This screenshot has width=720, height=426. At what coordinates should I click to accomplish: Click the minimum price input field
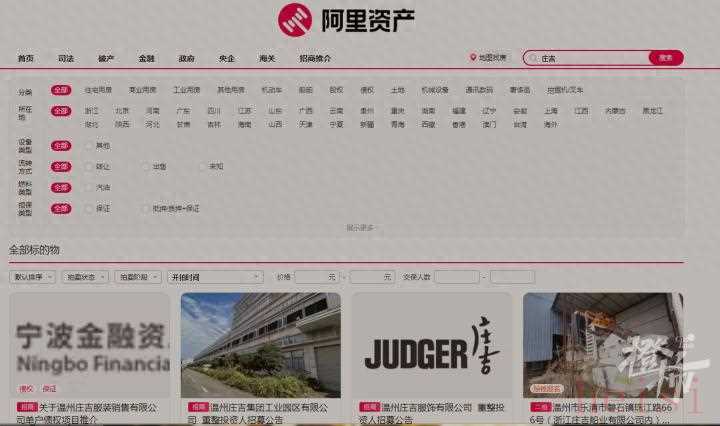(316, 276)
